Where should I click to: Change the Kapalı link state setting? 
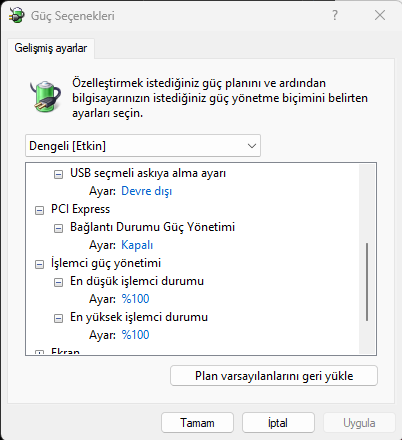pos(137,245)
